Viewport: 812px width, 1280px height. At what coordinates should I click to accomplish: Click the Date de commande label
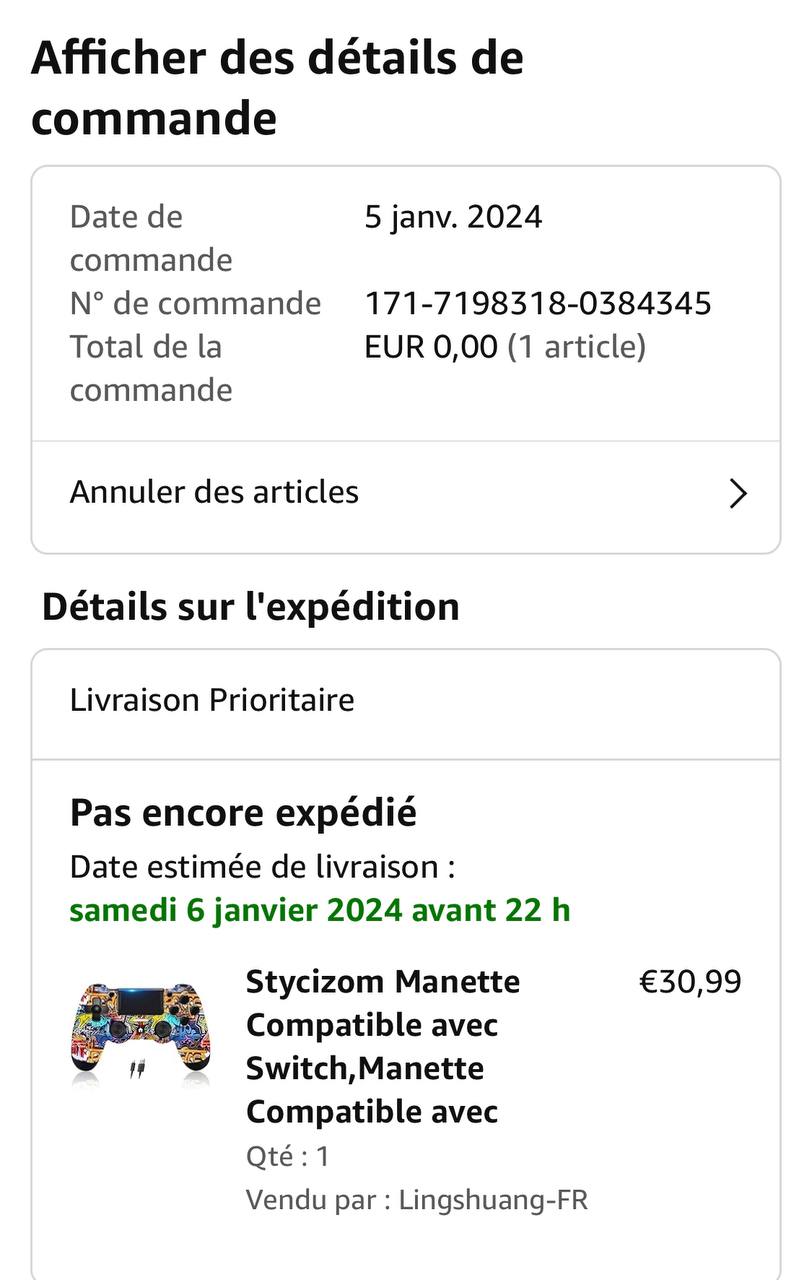click(x=150, y=238)
